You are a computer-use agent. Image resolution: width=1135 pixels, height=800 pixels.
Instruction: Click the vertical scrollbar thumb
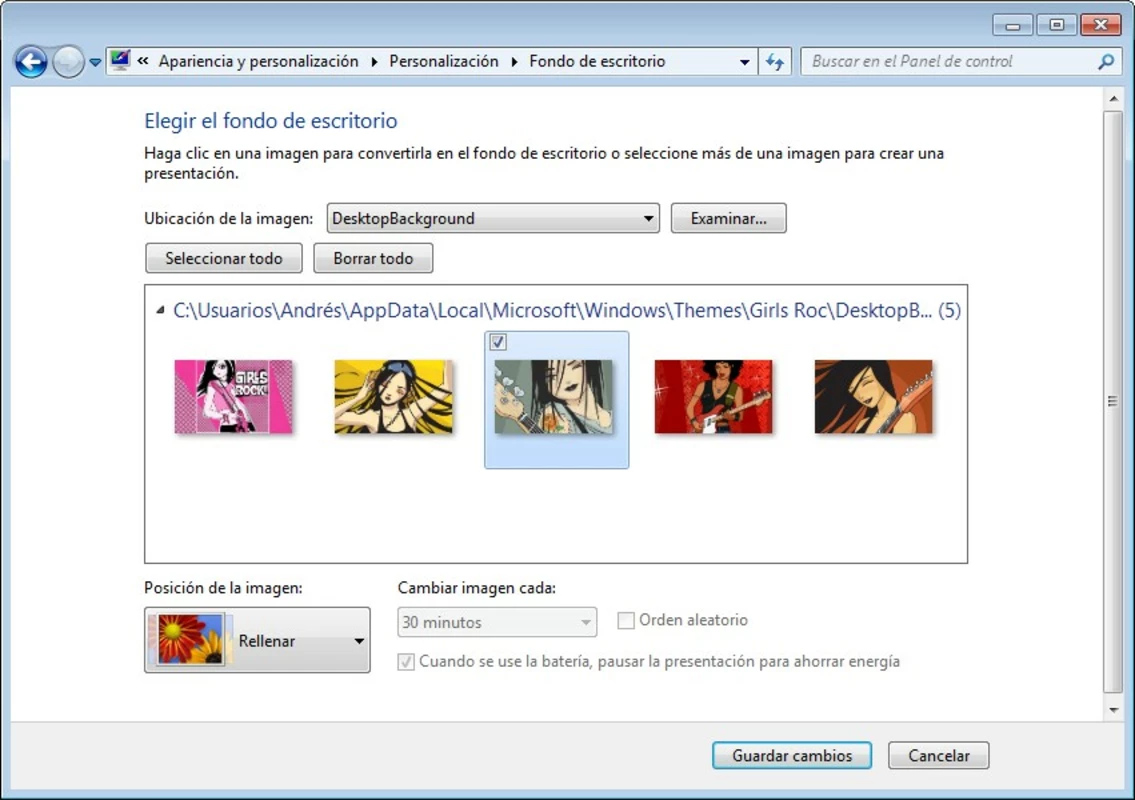pyautogui.click(x=1113, y=401)
